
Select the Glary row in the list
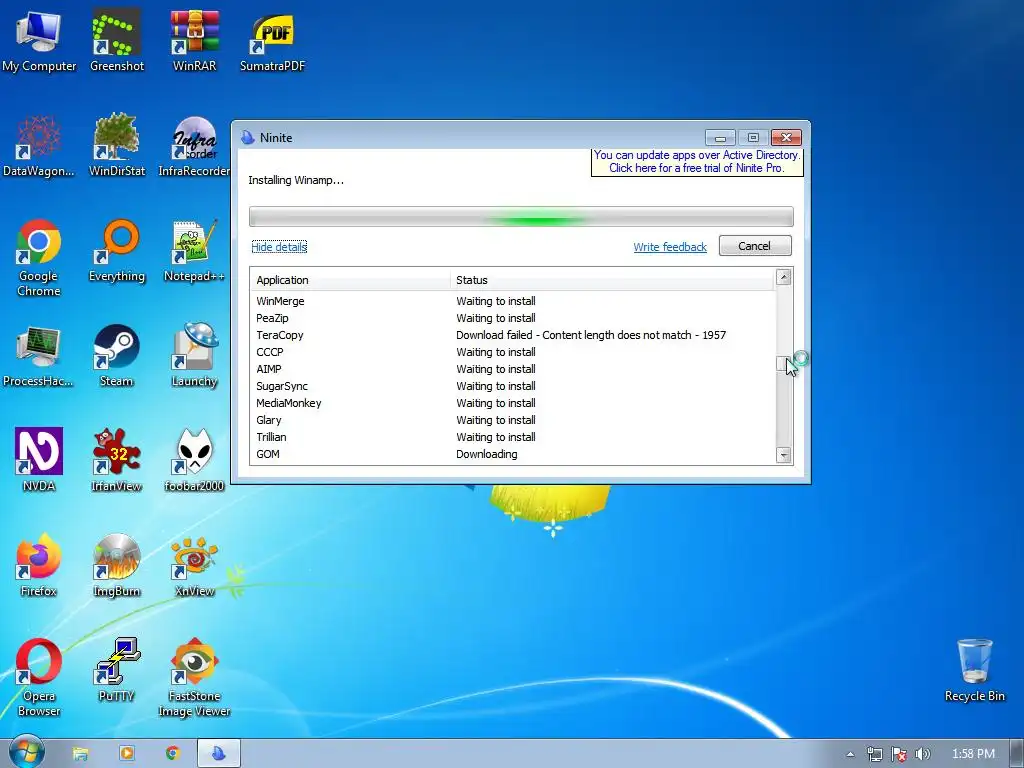click(513, 420)
